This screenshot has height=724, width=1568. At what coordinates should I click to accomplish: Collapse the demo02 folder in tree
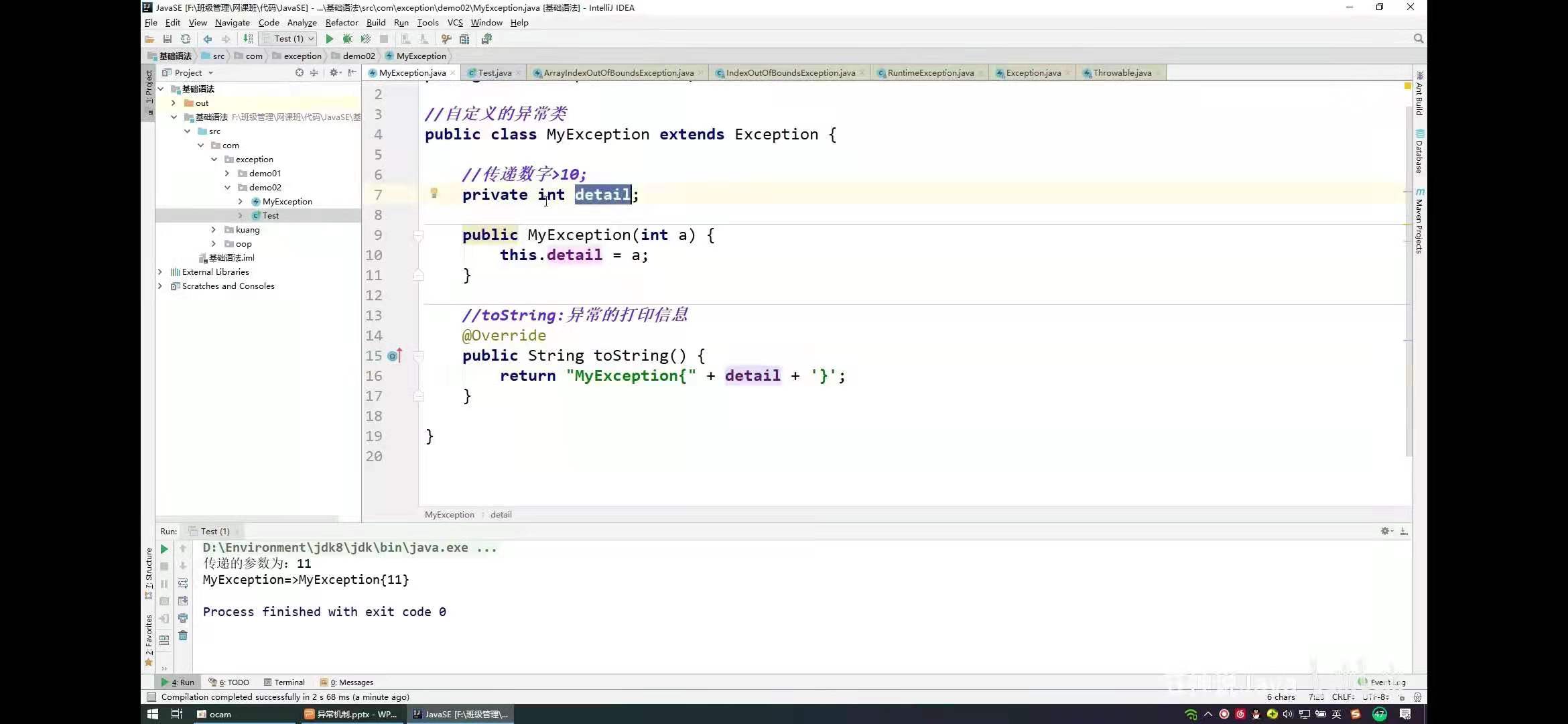click(227, 187)
